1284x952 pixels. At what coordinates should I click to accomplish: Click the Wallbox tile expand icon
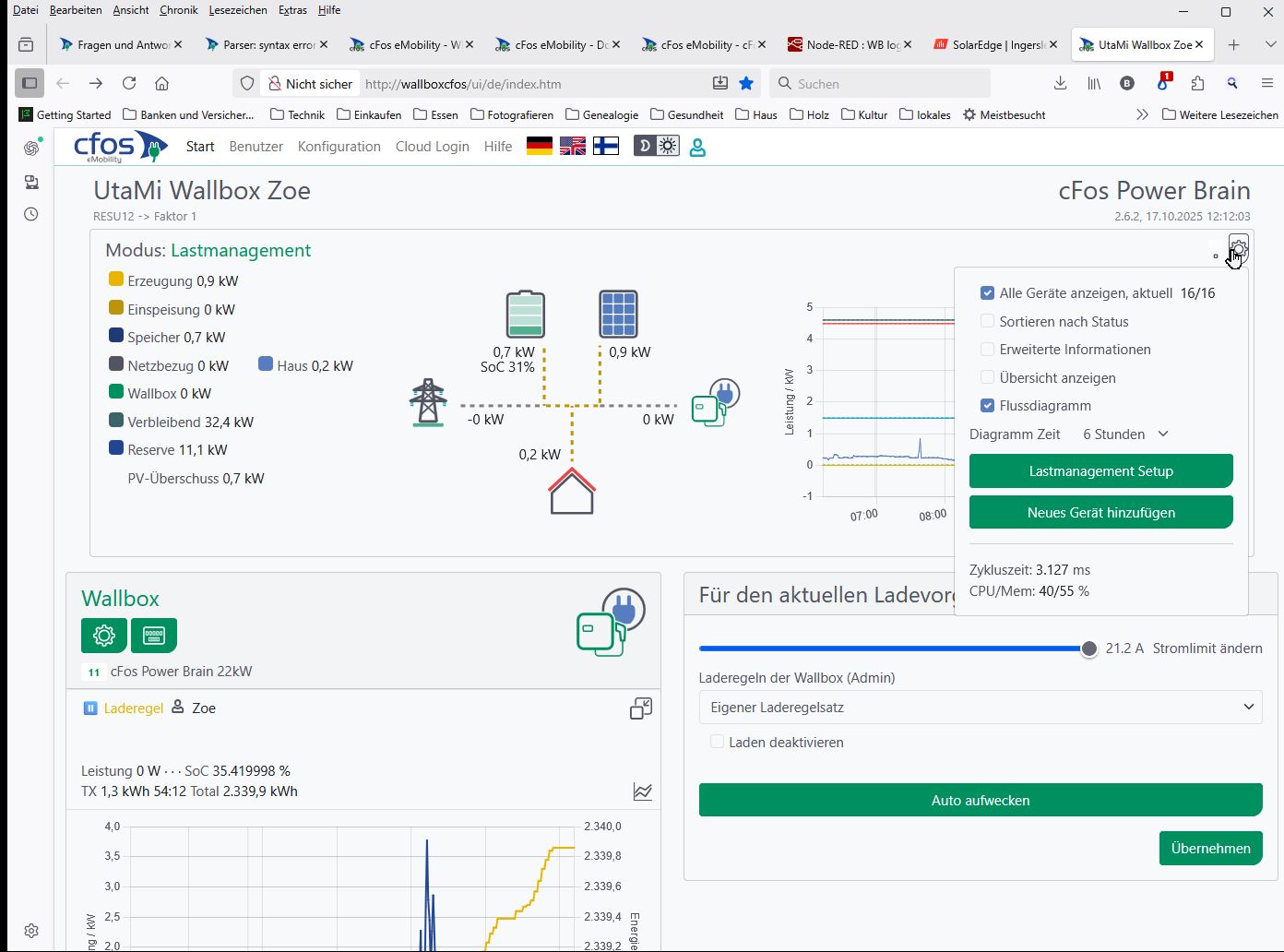[641, 708]
